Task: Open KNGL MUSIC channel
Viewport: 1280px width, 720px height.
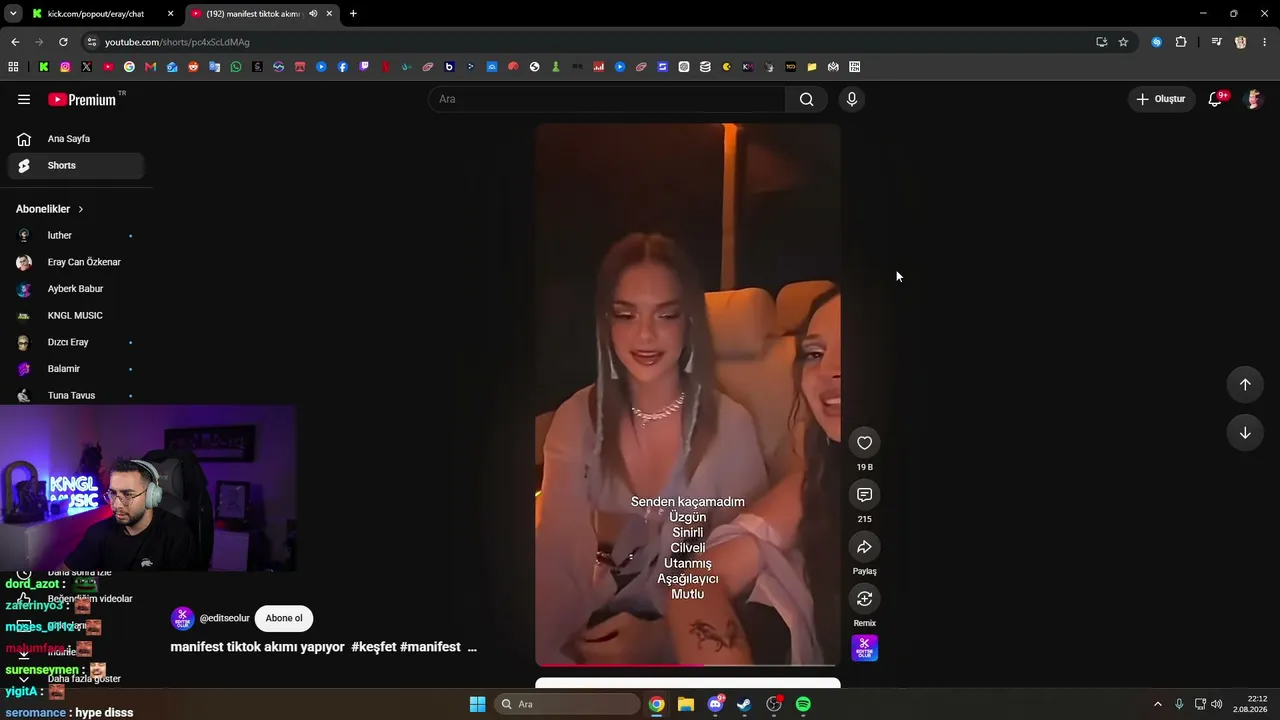Action: [76, 316]
